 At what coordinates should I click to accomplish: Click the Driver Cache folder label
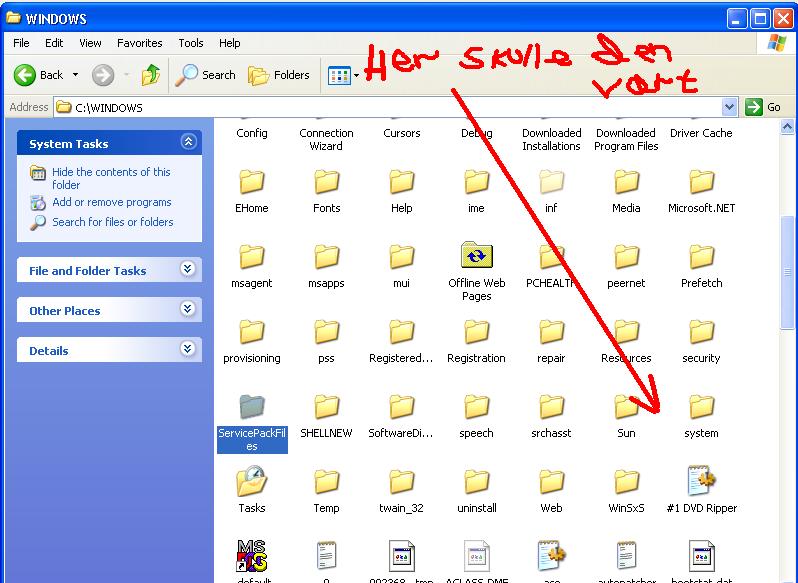click(701, 133)
